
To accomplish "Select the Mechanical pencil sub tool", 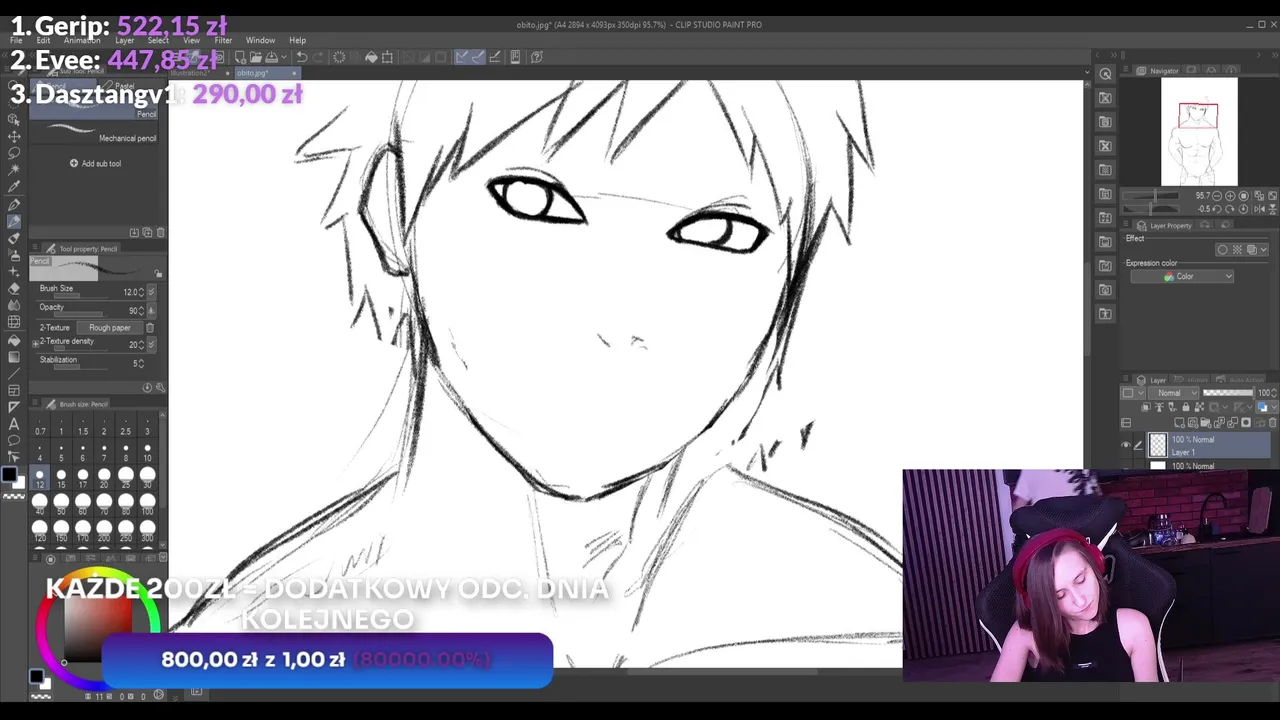I will pos(99,134).
